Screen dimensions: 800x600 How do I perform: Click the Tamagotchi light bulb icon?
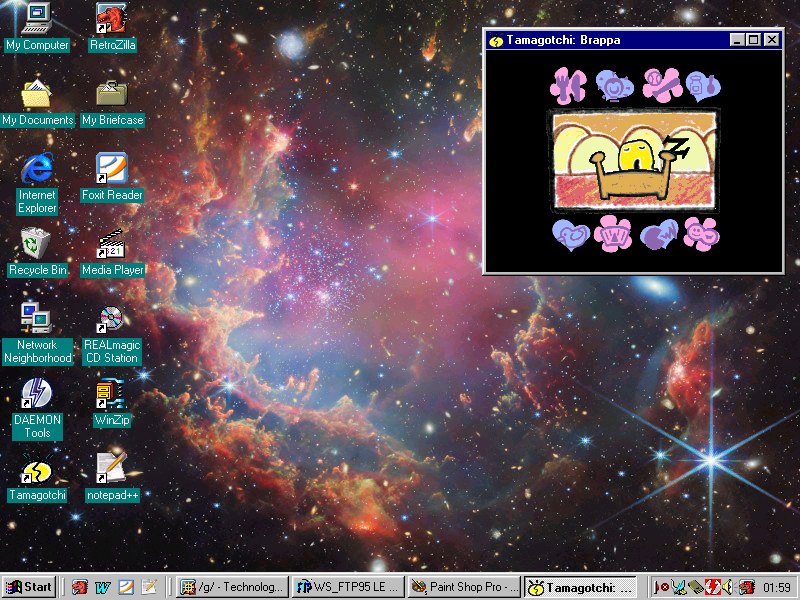tap(614, 85)
